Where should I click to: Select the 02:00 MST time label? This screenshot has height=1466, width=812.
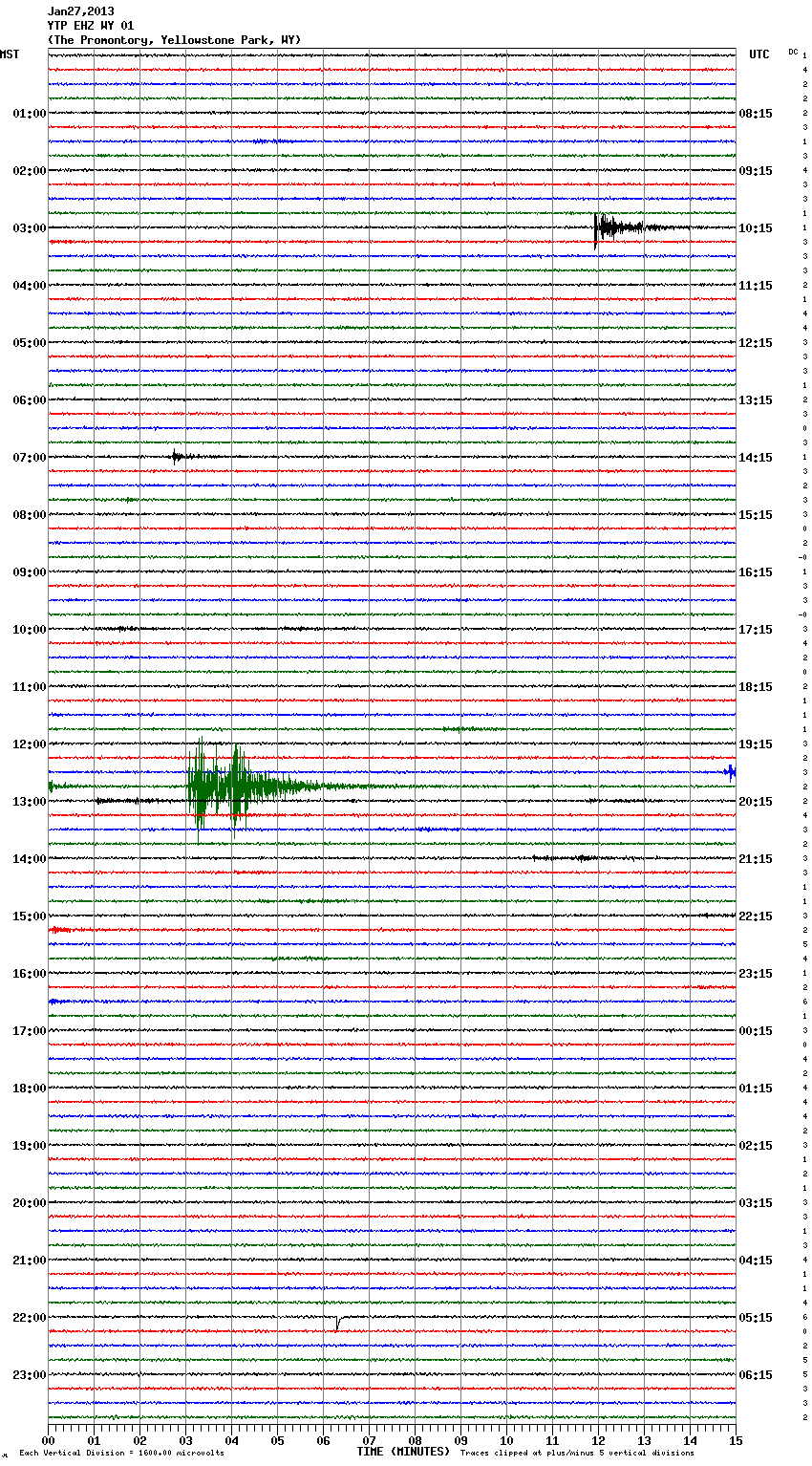pos(29,171)
